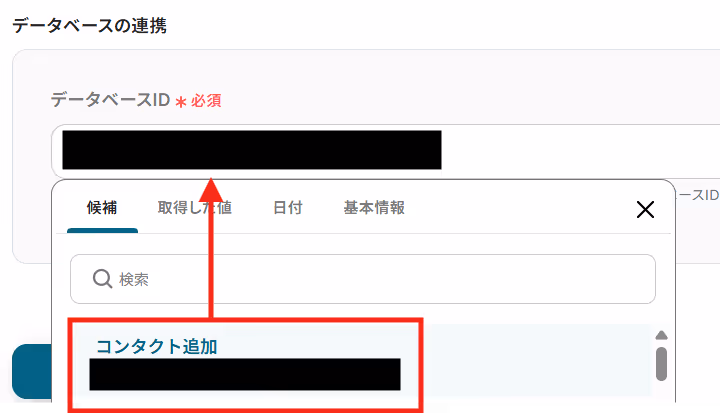
Task: Click the データベースの連携 heading
Action: [x=90, y=25]
